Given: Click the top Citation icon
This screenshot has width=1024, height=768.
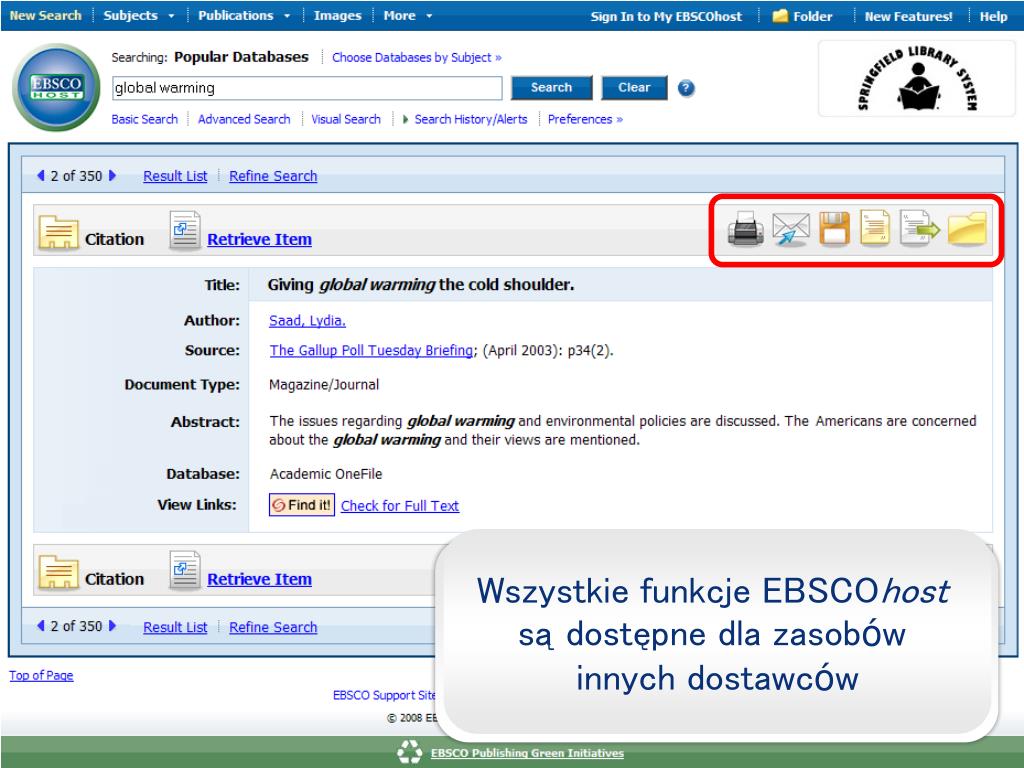Looking at the screenshot, I should coord(58,232).
